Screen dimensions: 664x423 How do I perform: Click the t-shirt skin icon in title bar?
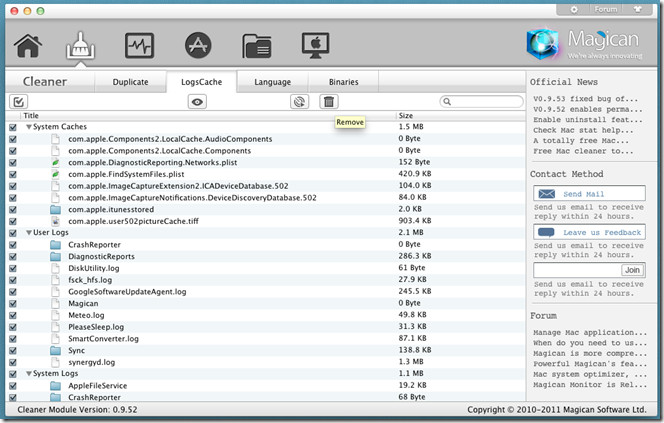click(x=637, y=9)
